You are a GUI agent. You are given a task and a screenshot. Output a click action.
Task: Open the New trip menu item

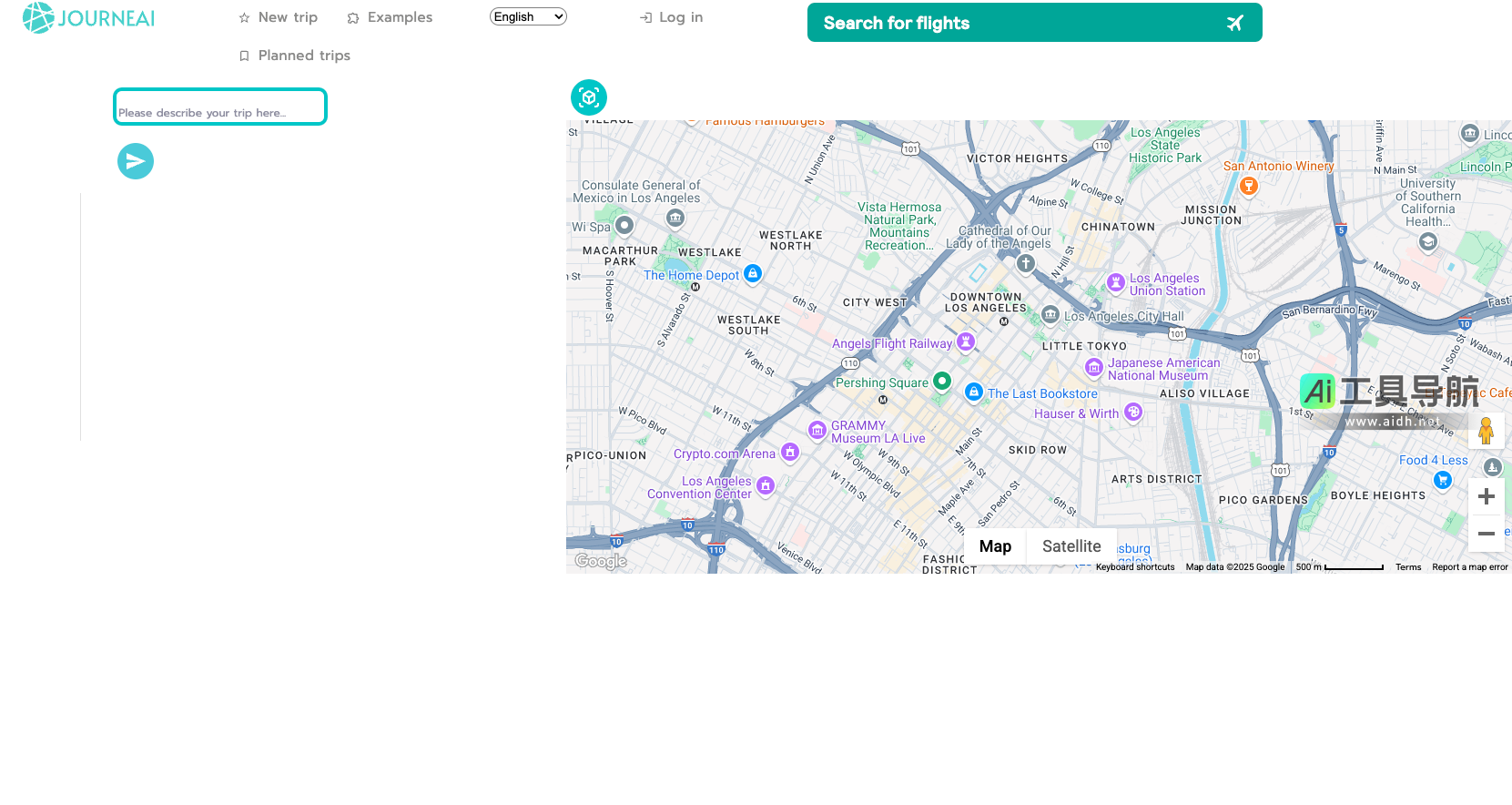[x=279, y=17]
